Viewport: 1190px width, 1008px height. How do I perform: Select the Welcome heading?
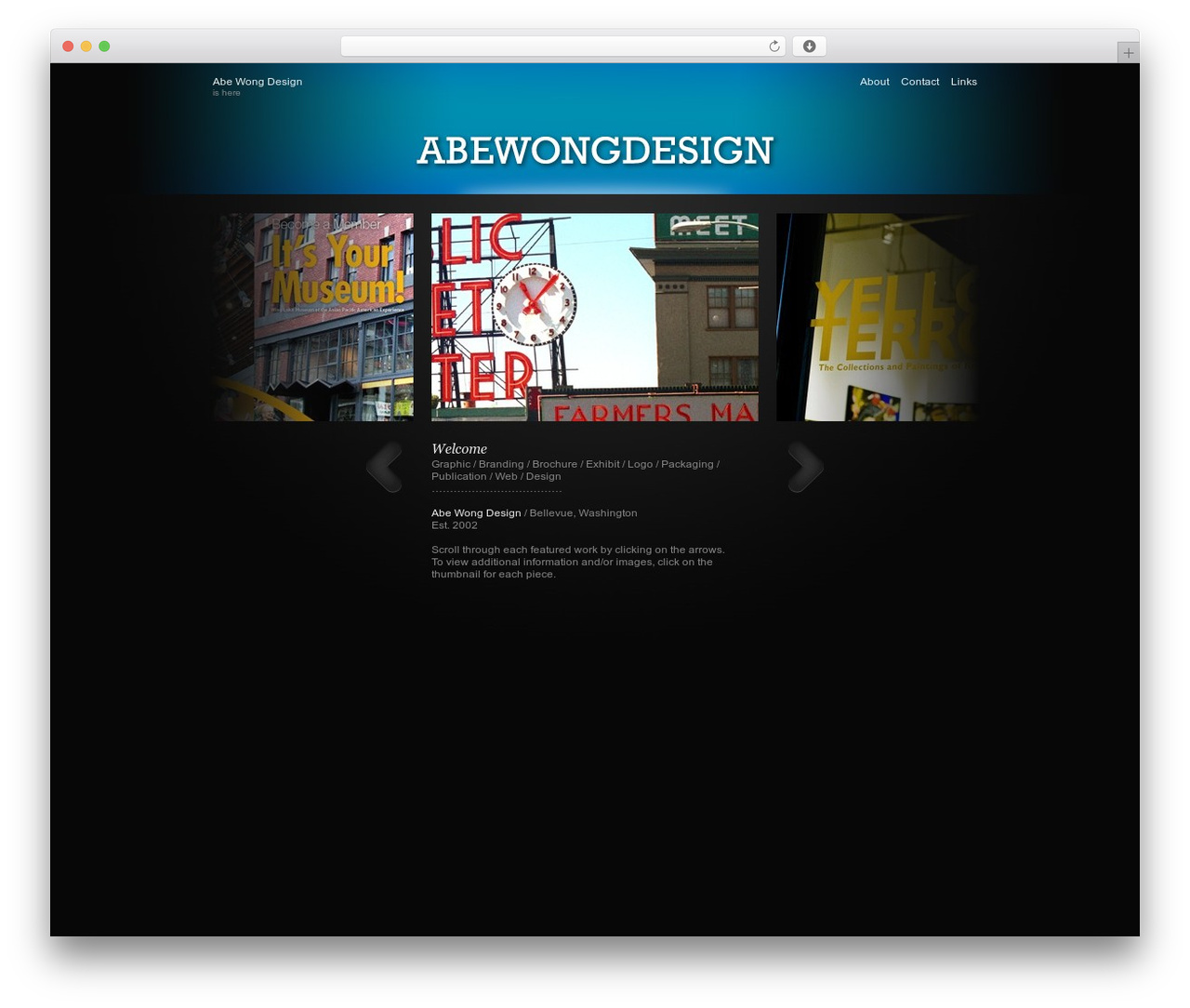[x=459, y=449]
